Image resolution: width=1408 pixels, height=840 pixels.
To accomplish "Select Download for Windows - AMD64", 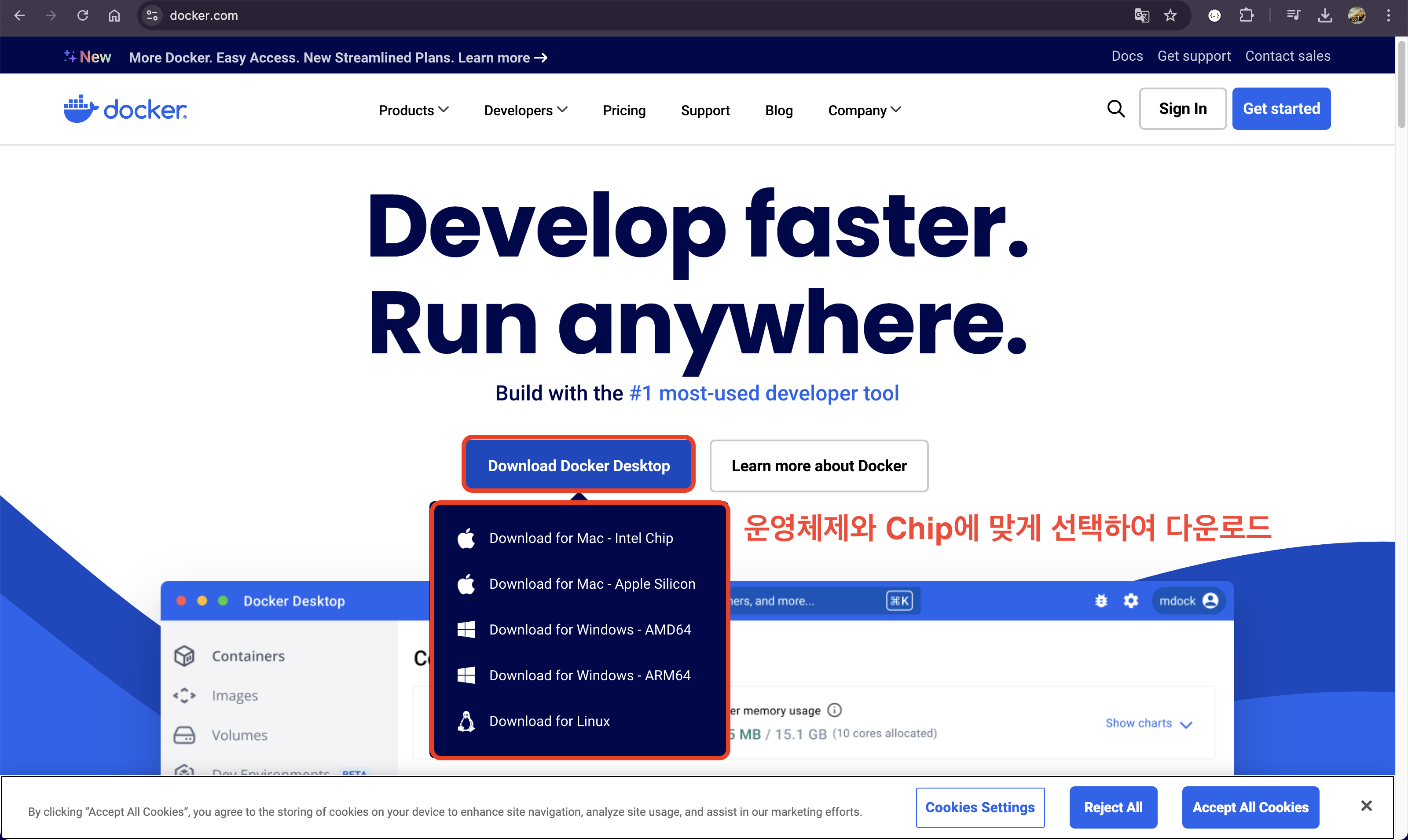I will point(590,629).
